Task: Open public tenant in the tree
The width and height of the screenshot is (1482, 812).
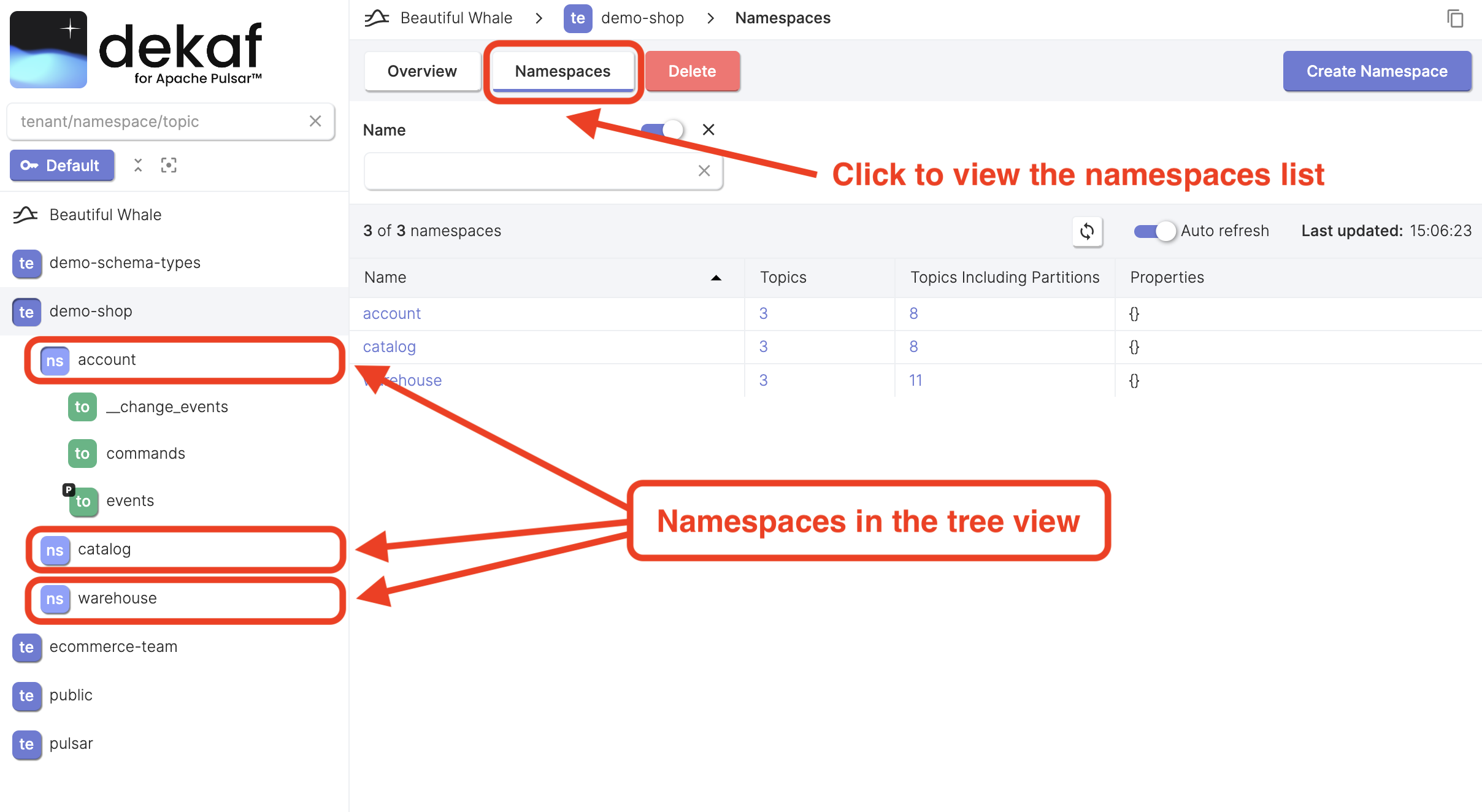Action: pyautogui.click(x=71, y=695)
